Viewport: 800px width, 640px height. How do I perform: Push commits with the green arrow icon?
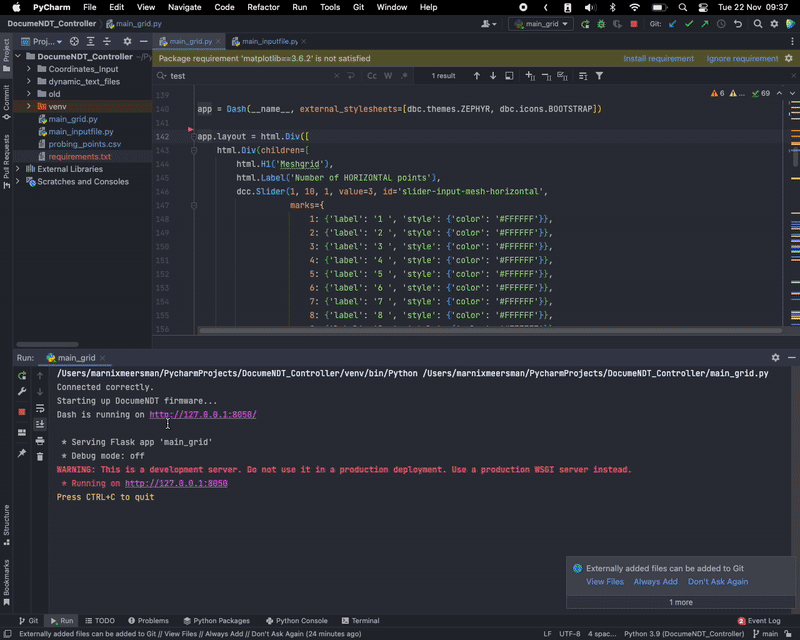pos(705,24)
